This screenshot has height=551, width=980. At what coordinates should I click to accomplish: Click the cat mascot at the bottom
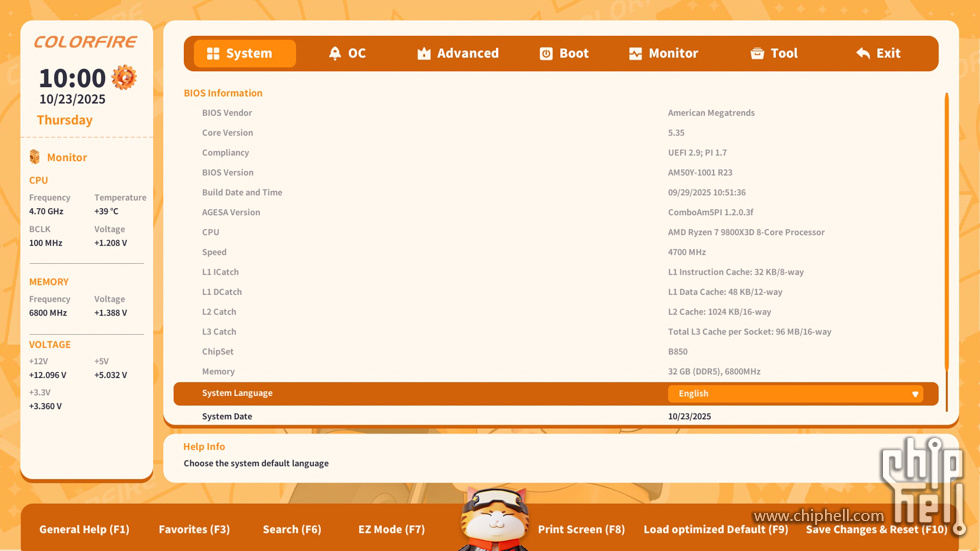point(494,519)
